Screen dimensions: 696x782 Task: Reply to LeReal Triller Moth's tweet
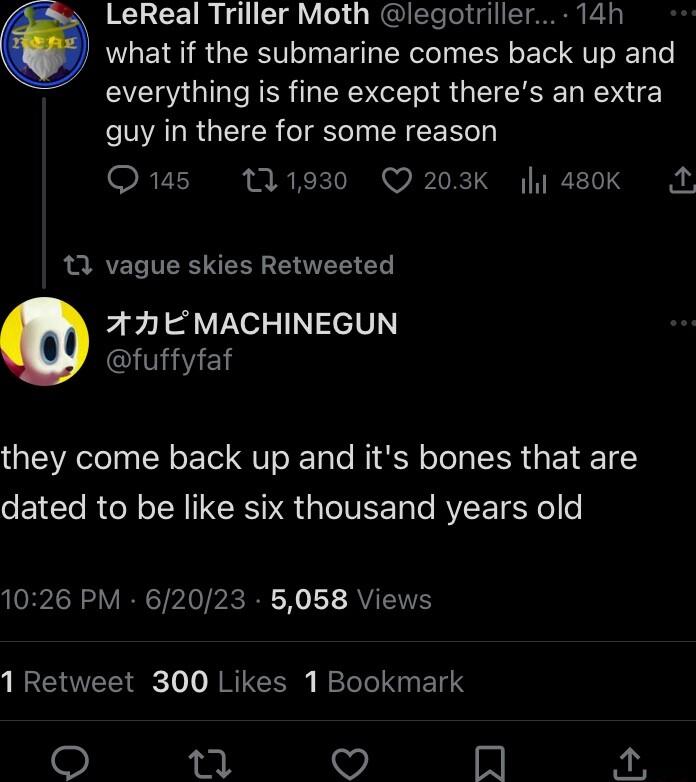(x=123, y=180)
